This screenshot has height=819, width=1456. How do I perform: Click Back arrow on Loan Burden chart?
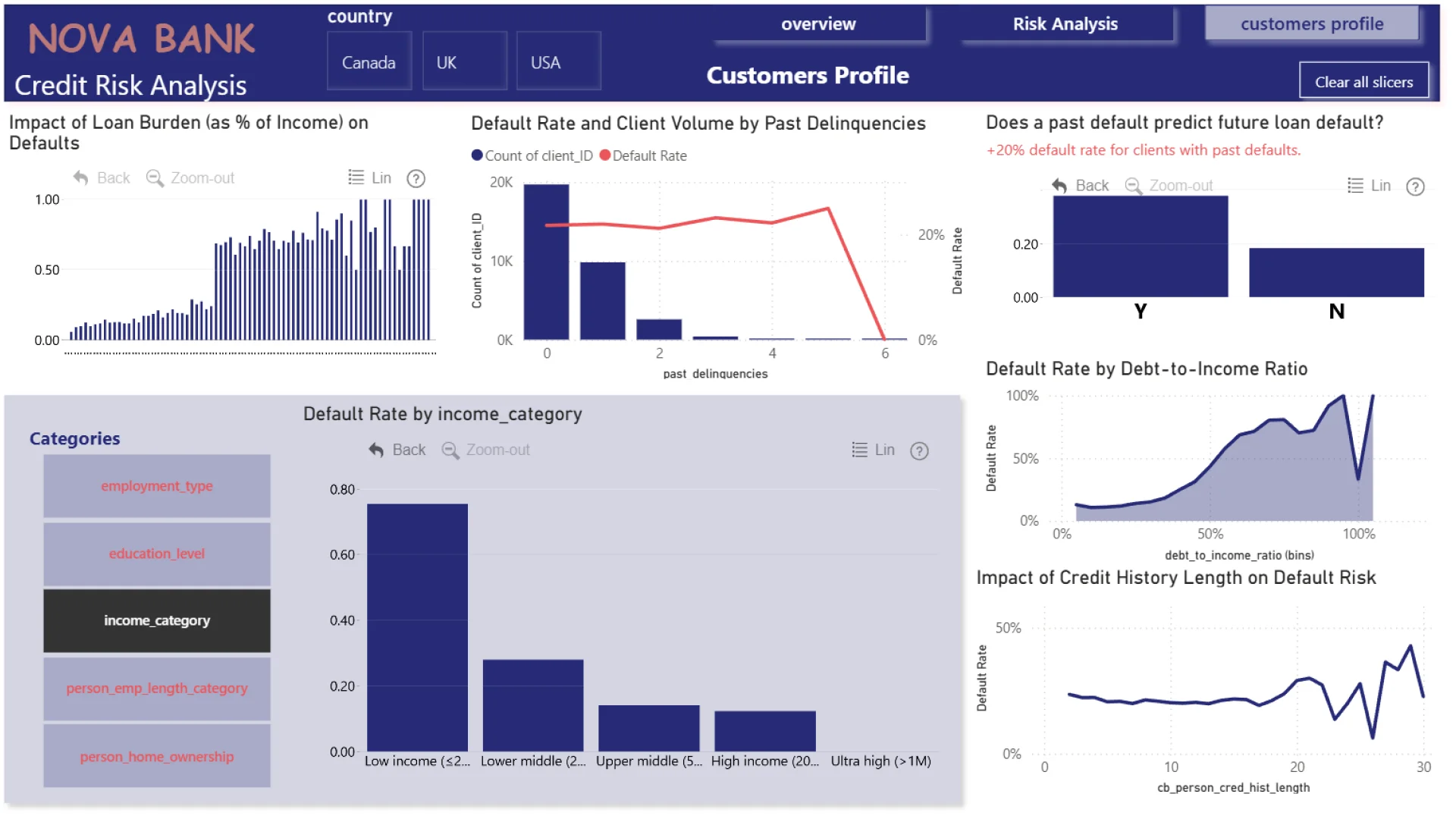[81, 177]
